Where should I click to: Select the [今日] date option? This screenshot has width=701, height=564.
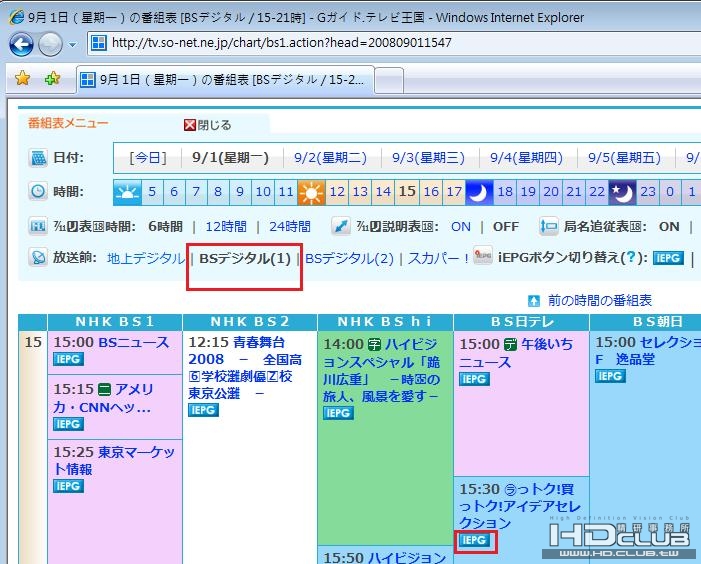(x=148, y=158)
